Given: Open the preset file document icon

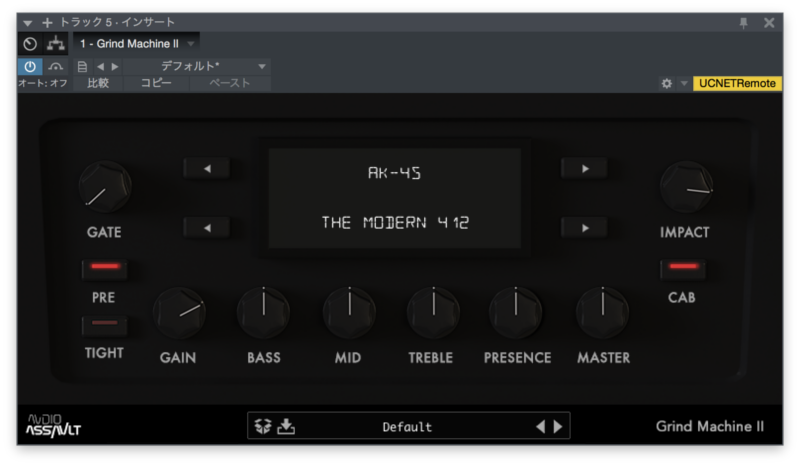Looking at the screenshot, I should tap(82, 67).
